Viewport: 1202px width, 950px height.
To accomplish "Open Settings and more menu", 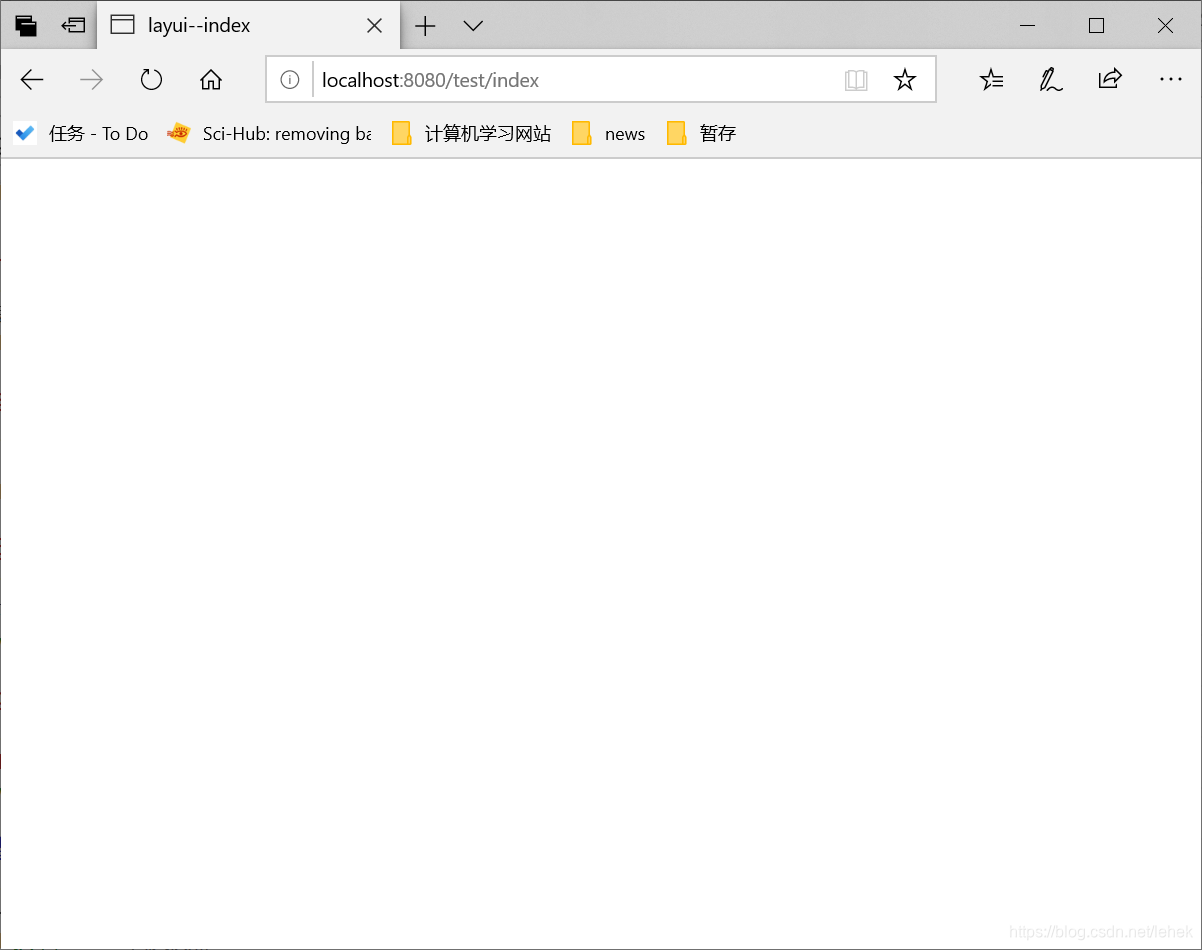I will pos(1171,80).
